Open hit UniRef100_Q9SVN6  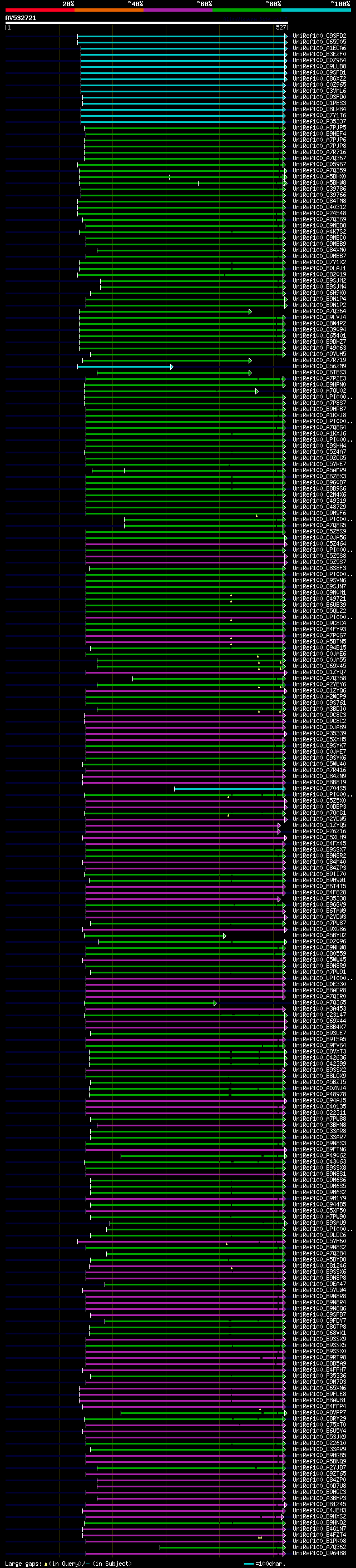tap(319, 581)
